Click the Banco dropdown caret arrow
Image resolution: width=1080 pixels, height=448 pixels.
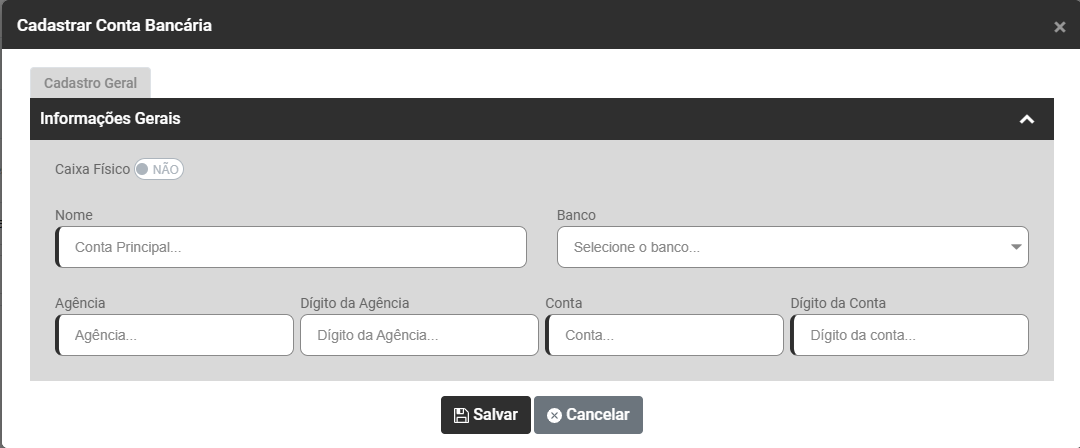click(x=1016, y=247)
